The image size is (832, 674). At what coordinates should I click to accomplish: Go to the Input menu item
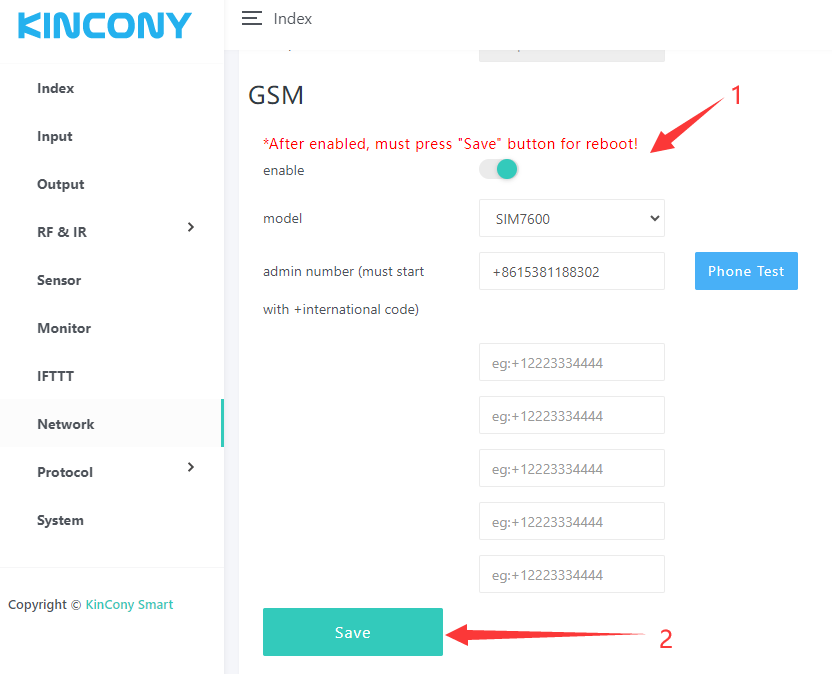tap(55, 136)
